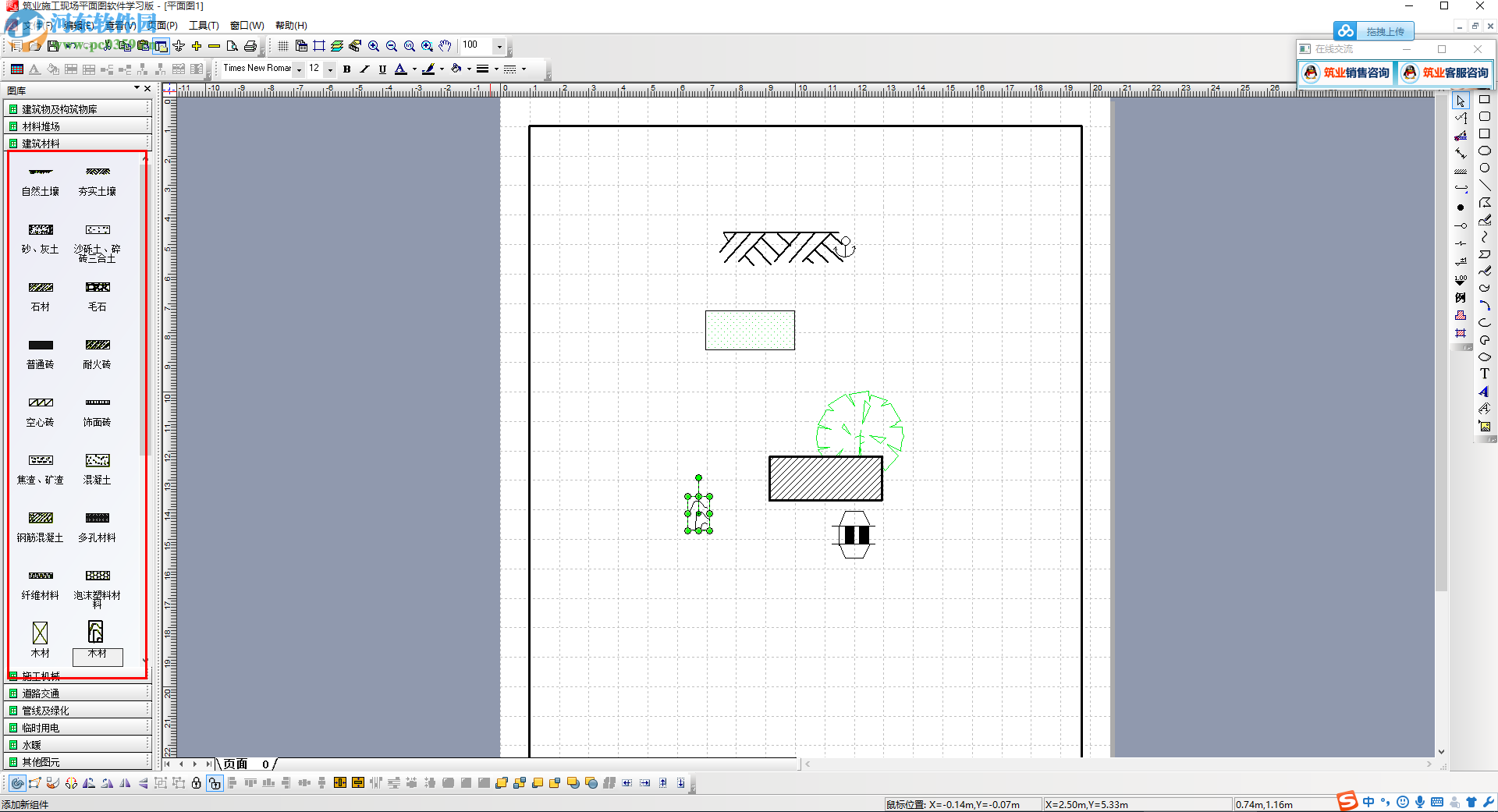The height and width of the screenshot is (812, 1498).
Task: Click the 筑业销售咨询 button
Action: coord(1346,73)
